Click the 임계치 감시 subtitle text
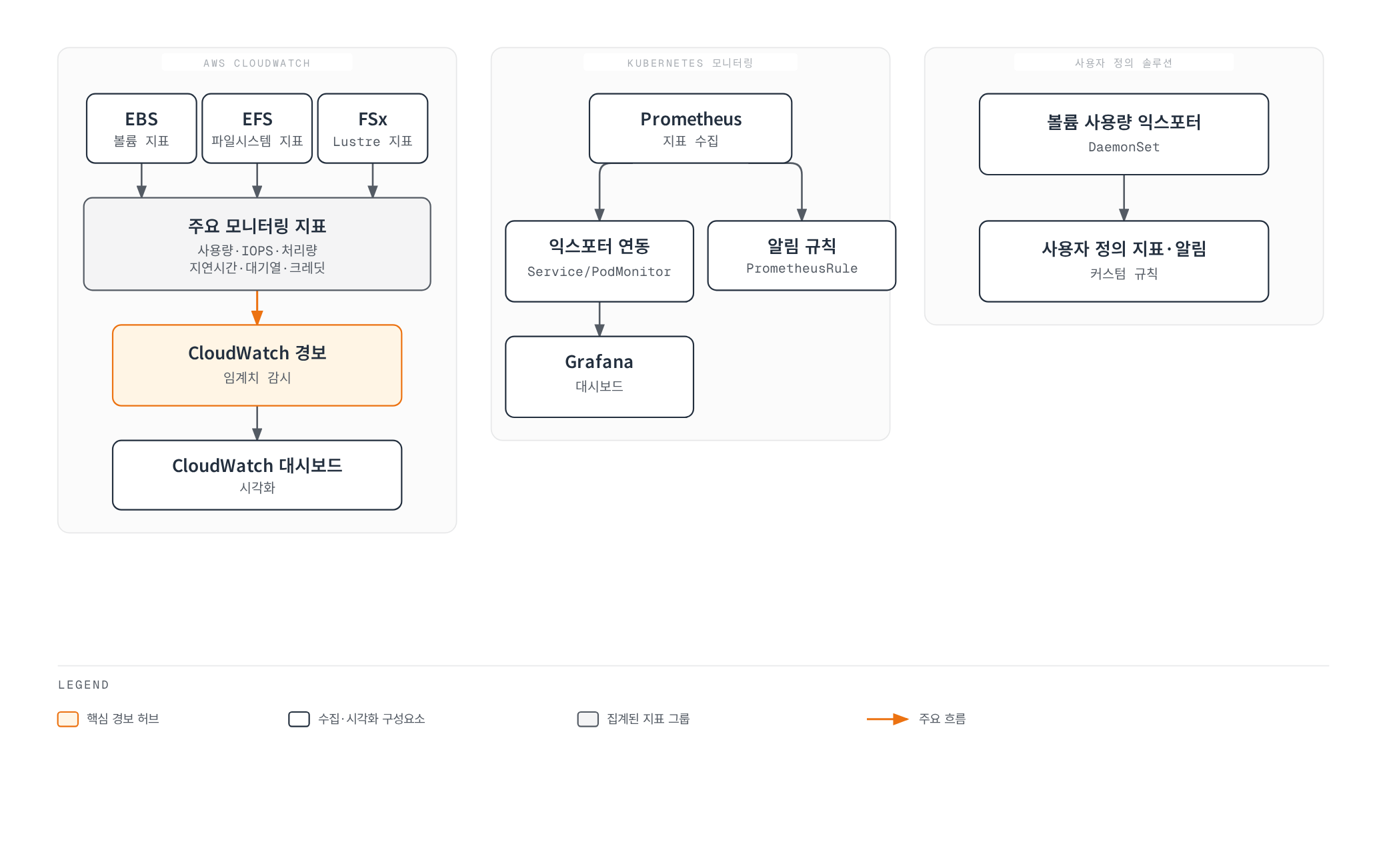This screenshot has width=1387, height=868. tap(257, 377)
